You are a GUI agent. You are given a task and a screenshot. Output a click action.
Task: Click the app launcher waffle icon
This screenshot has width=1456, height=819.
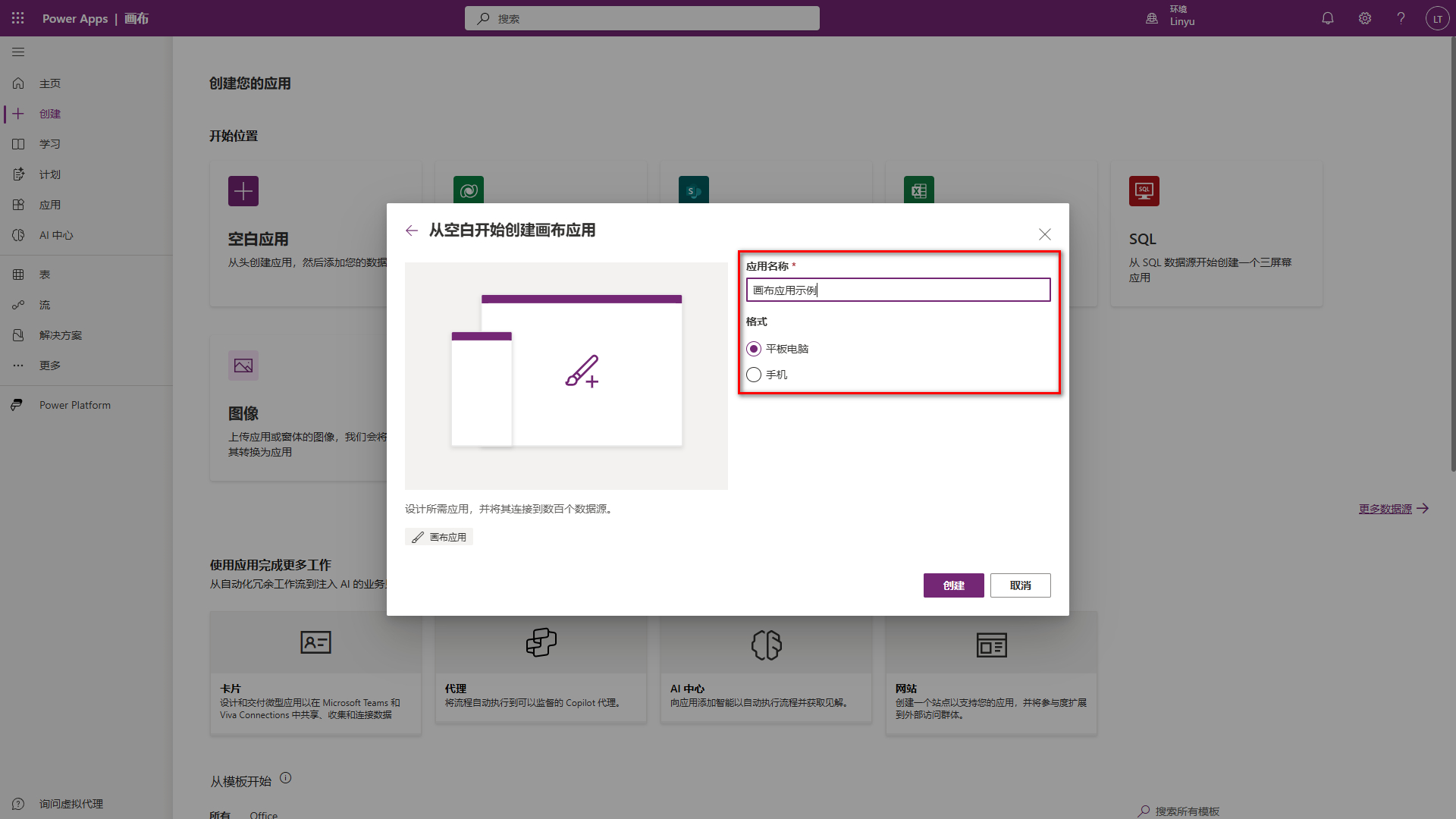tap(18, 18)
